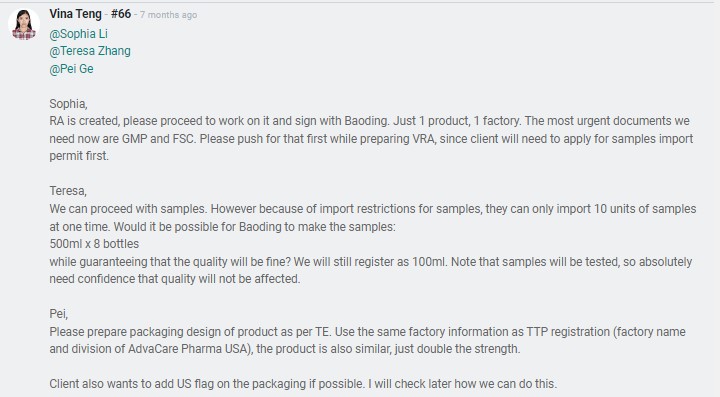Click the 'permit first.' line
720x397 pixels.
pyautogui.click(x=79, y=156)
